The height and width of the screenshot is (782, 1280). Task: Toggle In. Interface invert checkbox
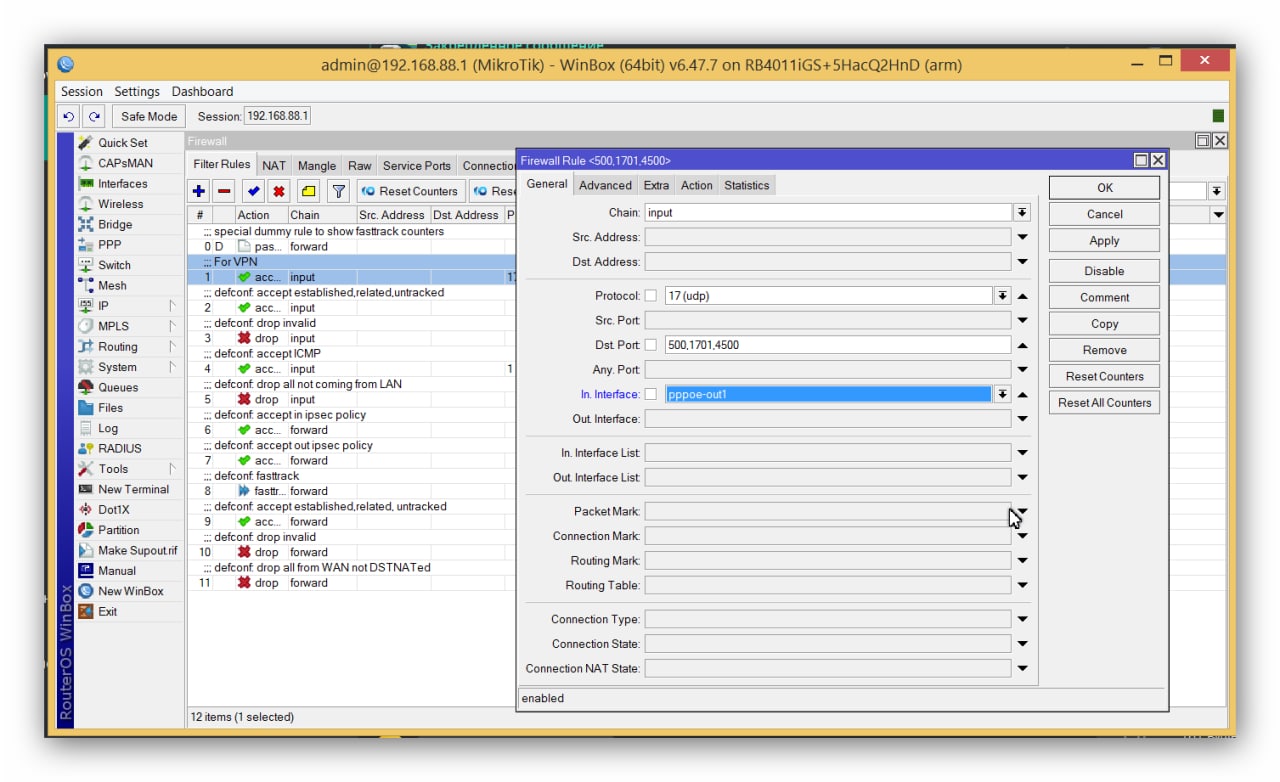click(x=651, y=394)
